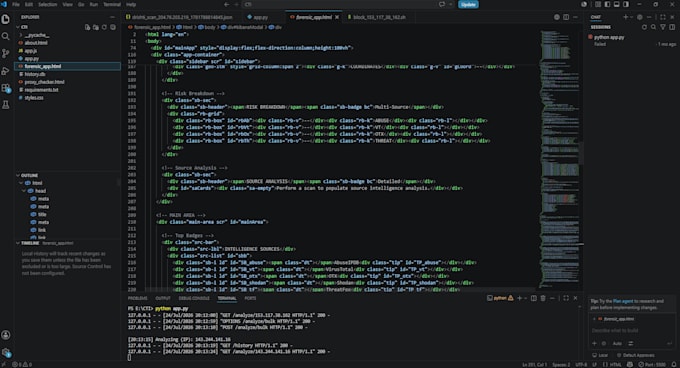This screenshot has width=680, height=368.
Task: Open the Auto model picker in chat
Action: pos(617,343)
